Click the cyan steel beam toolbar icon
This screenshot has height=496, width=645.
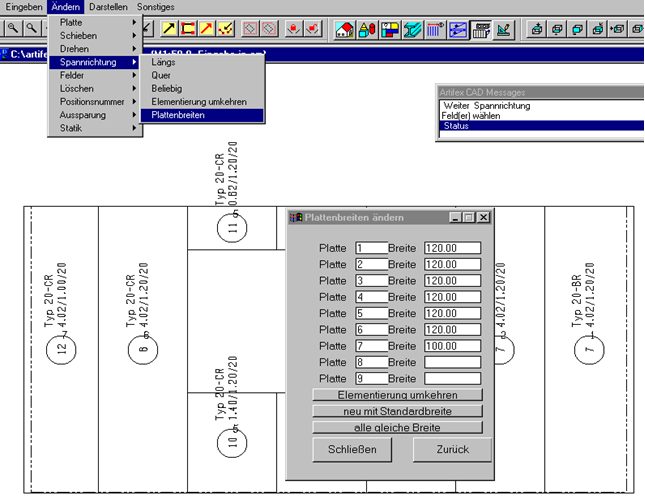click(x=412, y=29)
